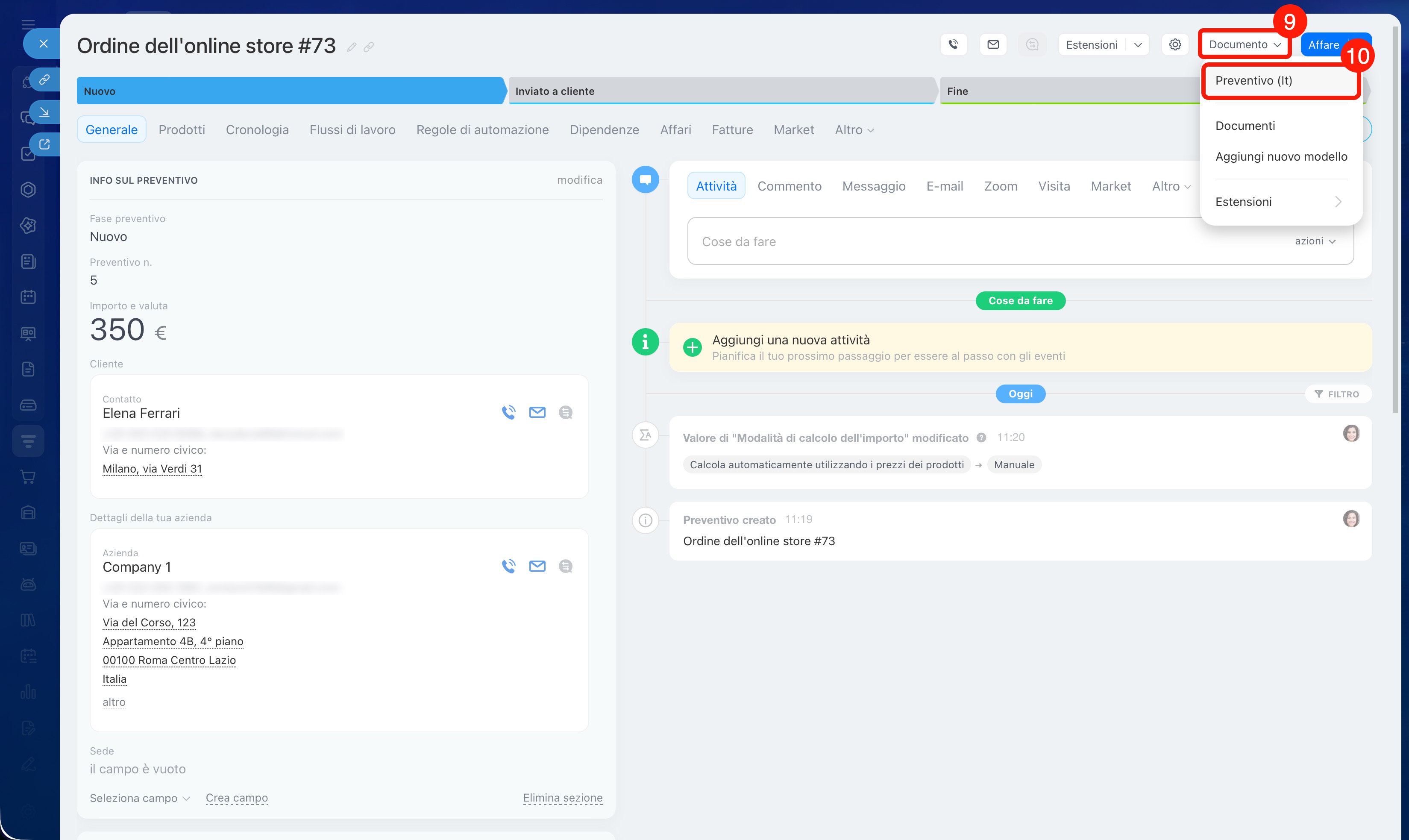The height and width of the screenshot is (840, 1409).
Task: Call Elena Ferrari phone icon
Action: (509, 412)
